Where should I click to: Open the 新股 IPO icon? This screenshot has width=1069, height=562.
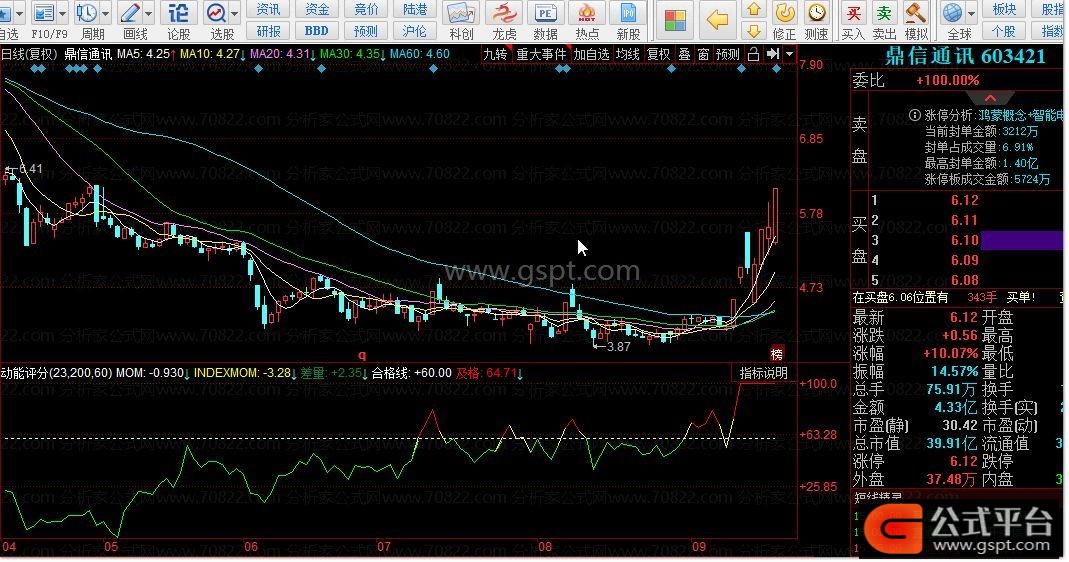click(x=628, y=13)
